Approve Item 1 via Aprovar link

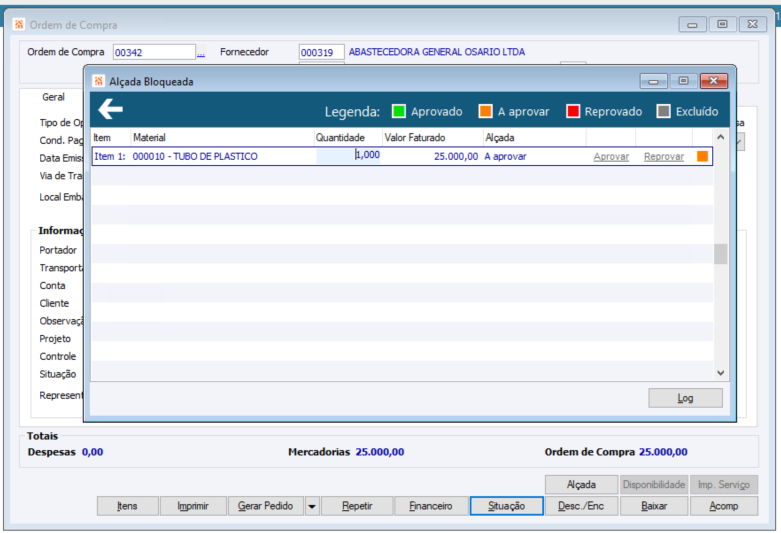[611, 156]
